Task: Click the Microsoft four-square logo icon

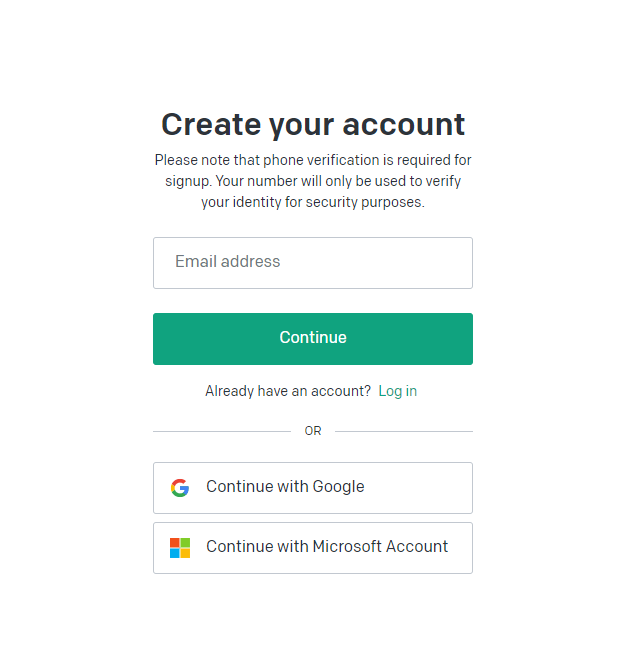Action: (x=180, y=548)
